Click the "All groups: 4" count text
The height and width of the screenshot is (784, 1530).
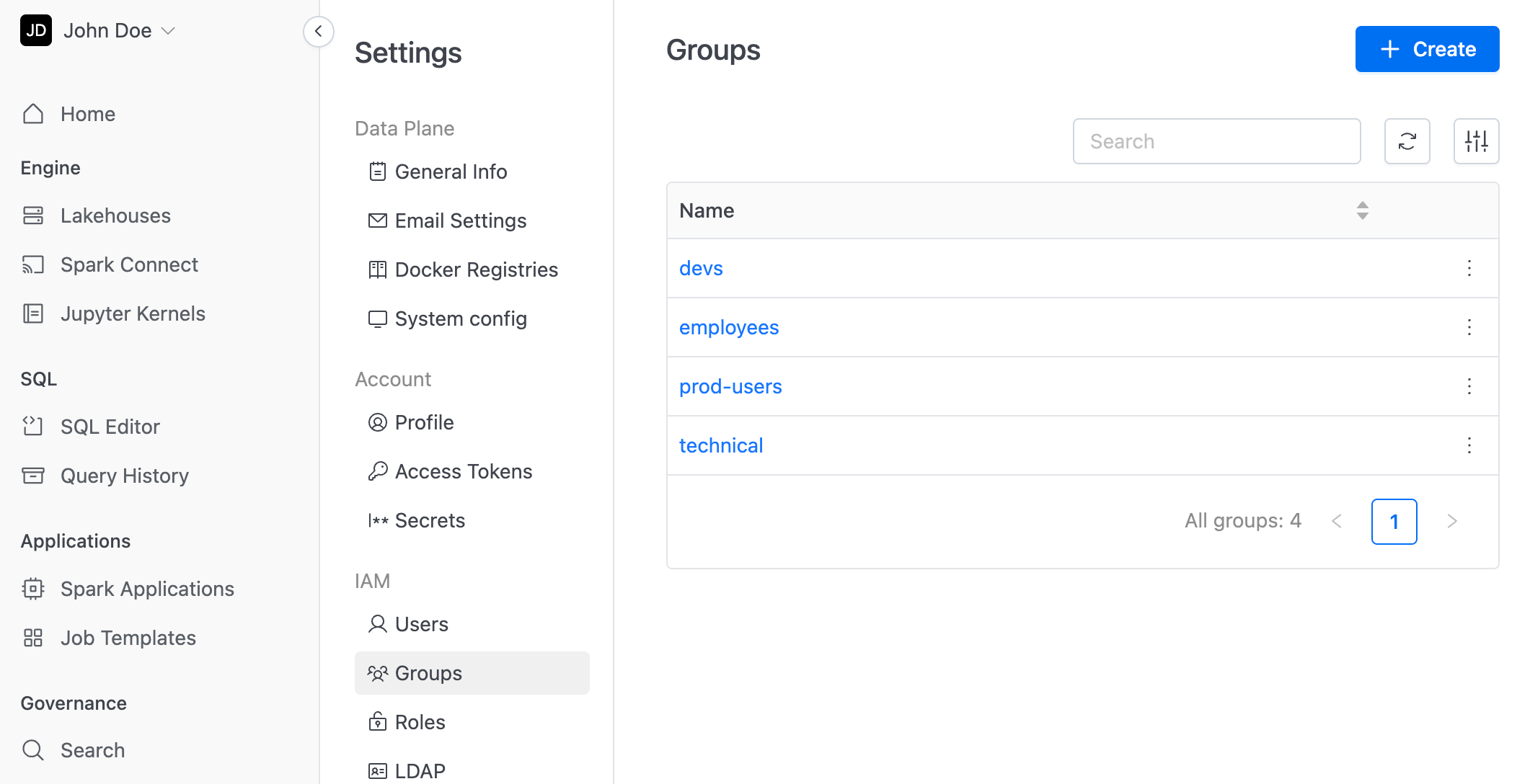click(1243, 520)
